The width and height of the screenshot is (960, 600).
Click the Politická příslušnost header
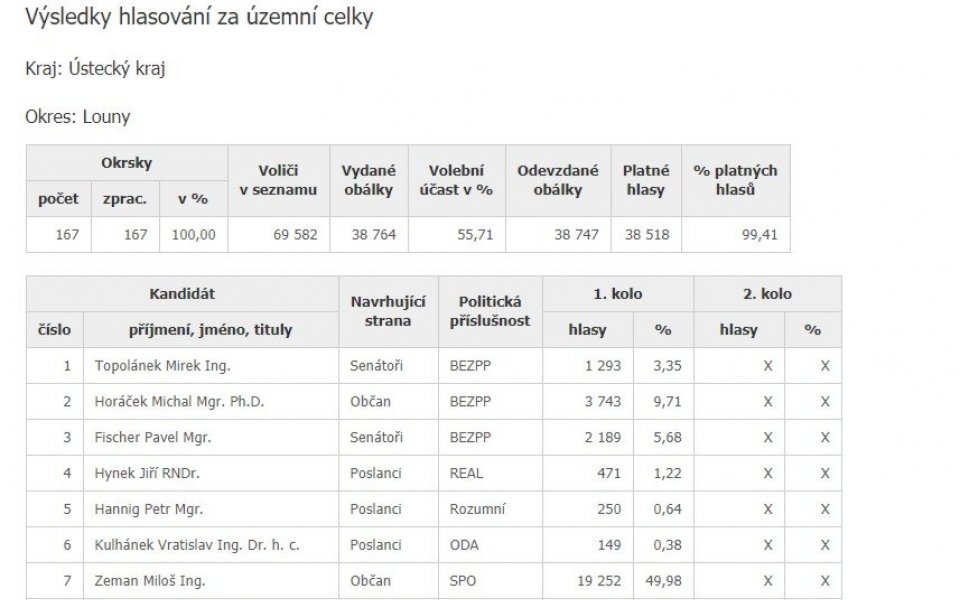490,312
